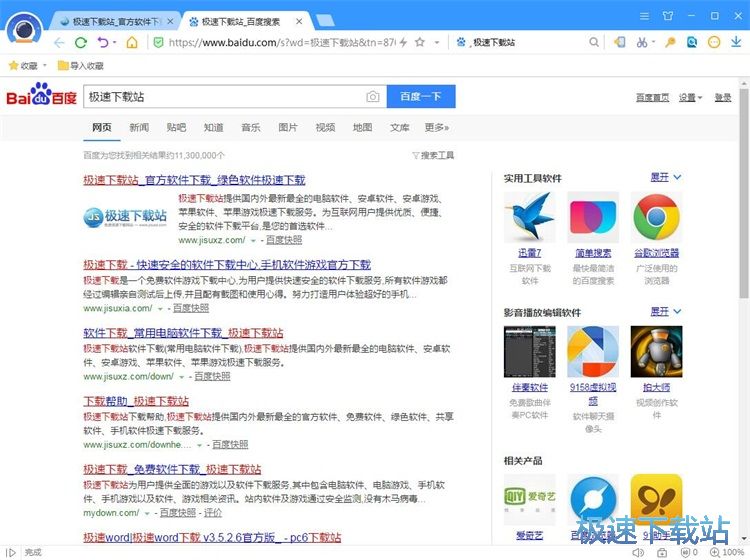
Task: Open the 迅雷7 software icon
Action: 529,217
